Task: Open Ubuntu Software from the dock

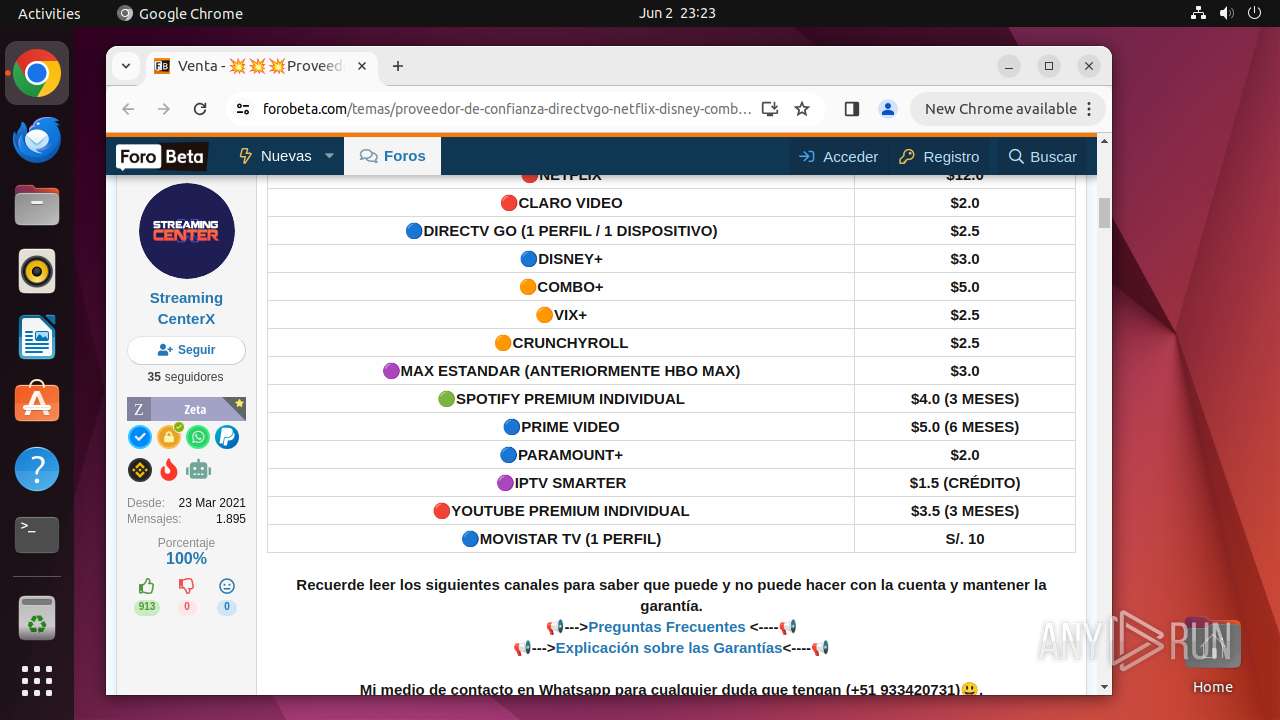Action: pyautogui.click(x=37, y=403)
